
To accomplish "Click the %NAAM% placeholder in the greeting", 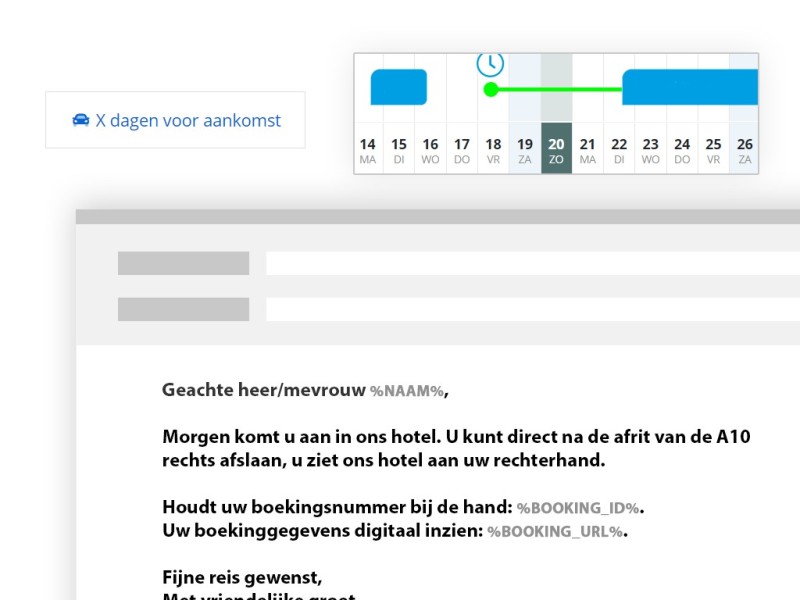I will coord(404,392).
